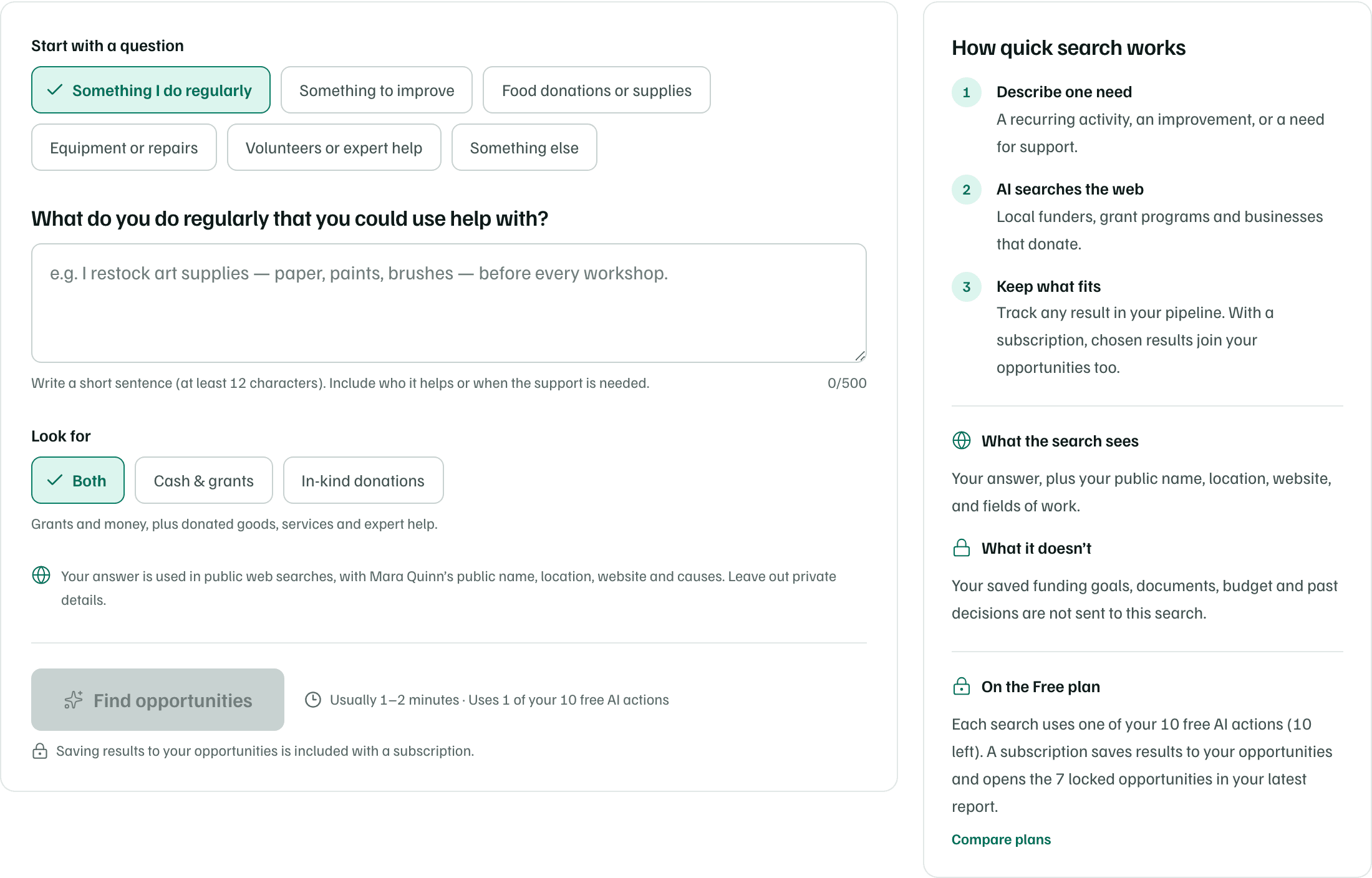Click the lock icon beside 'What it doesn't'

pyautogui.click(x=962, y=548)
